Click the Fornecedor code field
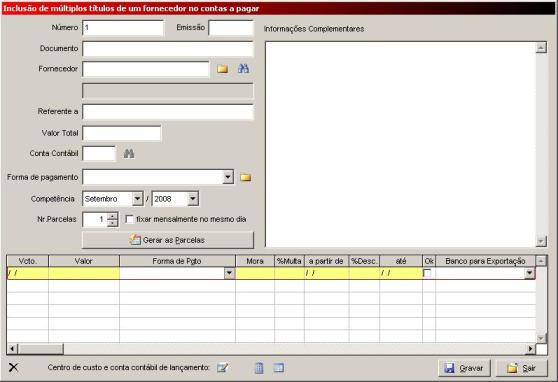 pyautogui.click(x=146, y=69)
